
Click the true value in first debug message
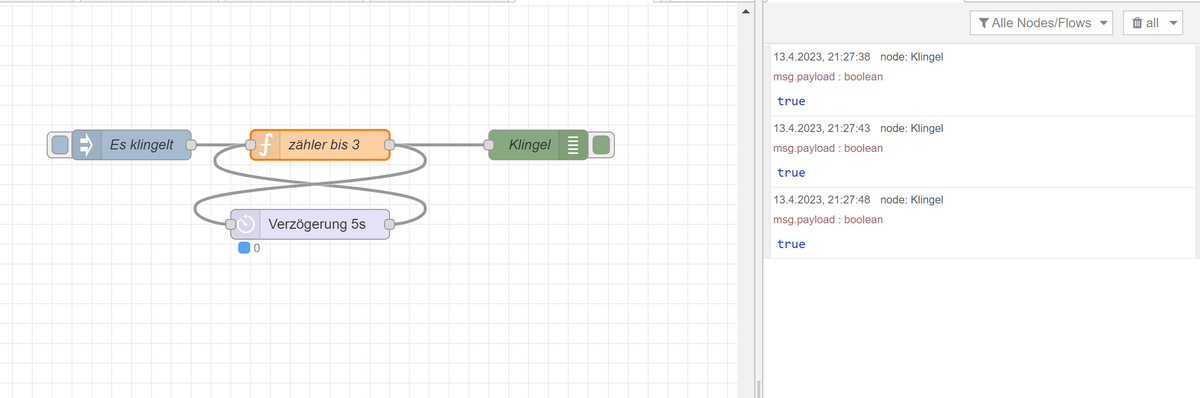click(x=791, y=101)
